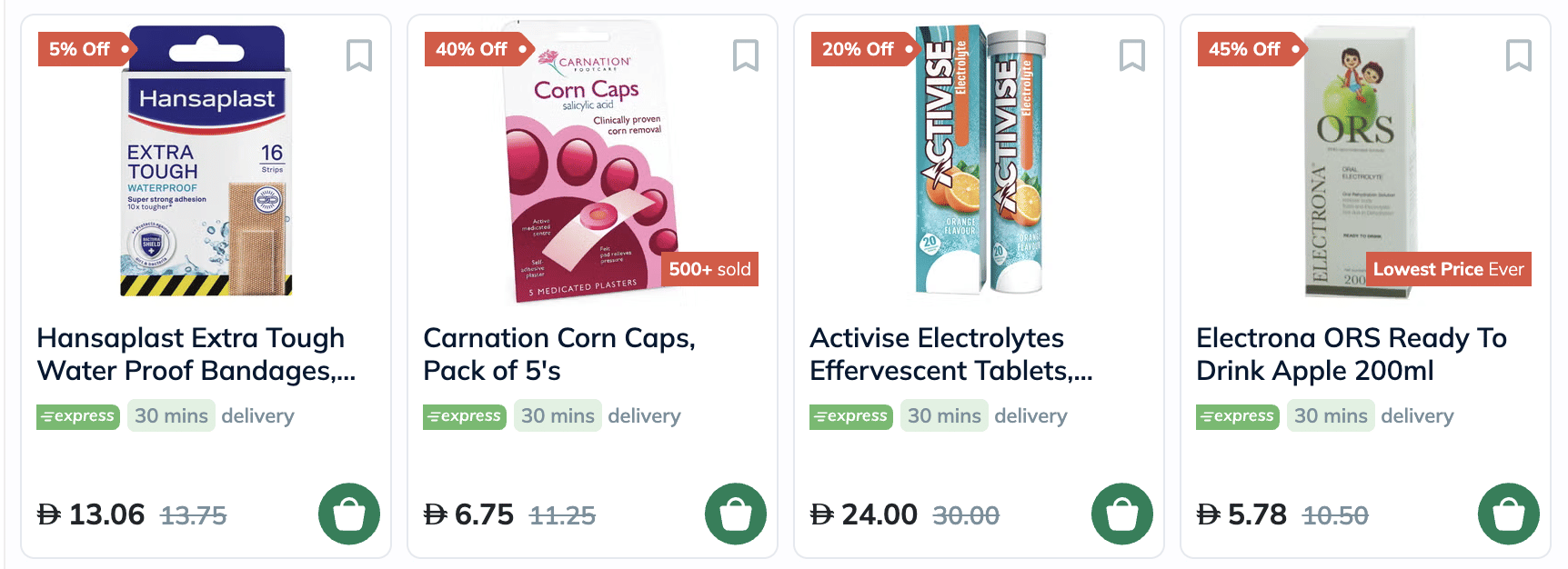Open Electrona ORS Ready To Drink title
This screenshot has height=569, width=1568.
point(1351,354)
